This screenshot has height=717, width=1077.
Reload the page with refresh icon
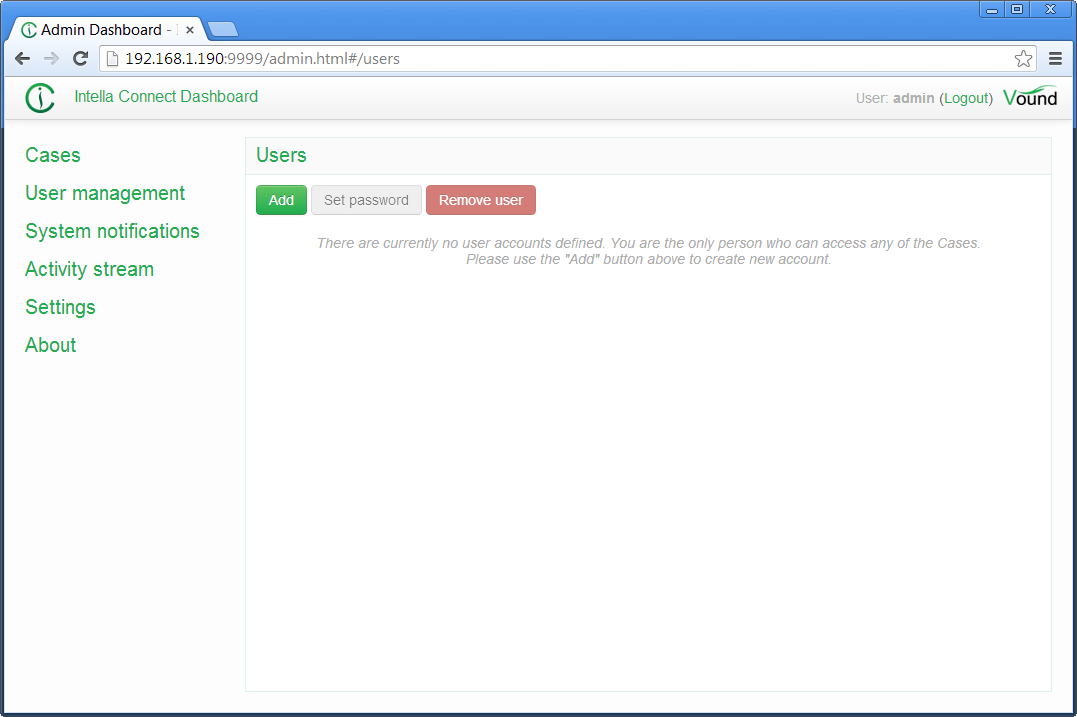tap(81, 59)
